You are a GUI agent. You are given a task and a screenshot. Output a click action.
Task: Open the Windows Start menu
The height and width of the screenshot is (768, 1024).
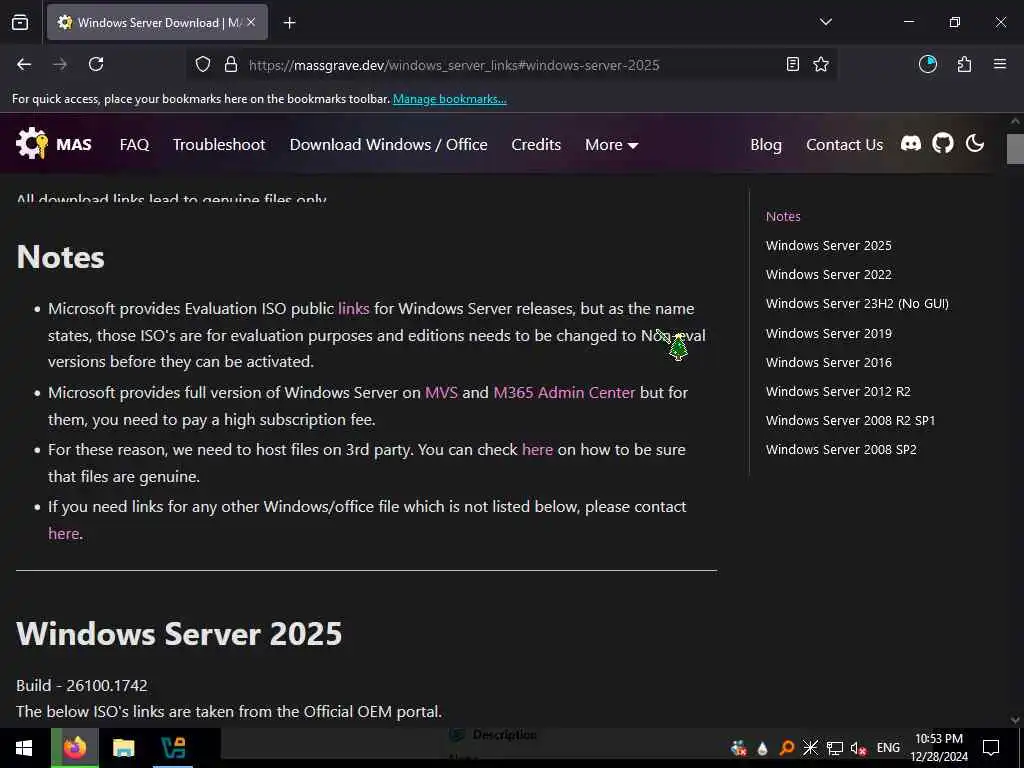tap(24, 748)
